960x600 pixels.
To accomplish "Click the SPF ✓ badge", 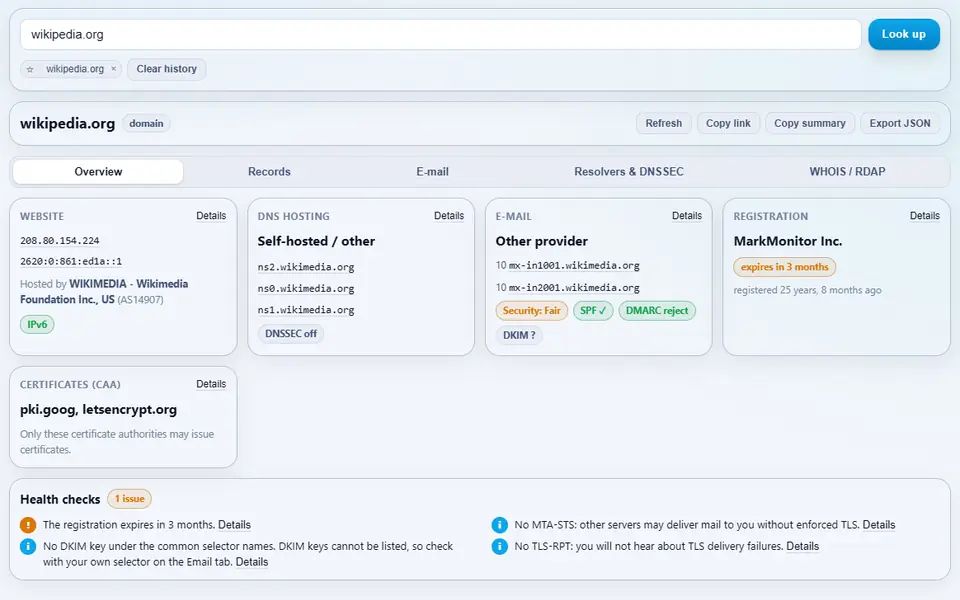I will pos(593,310).
